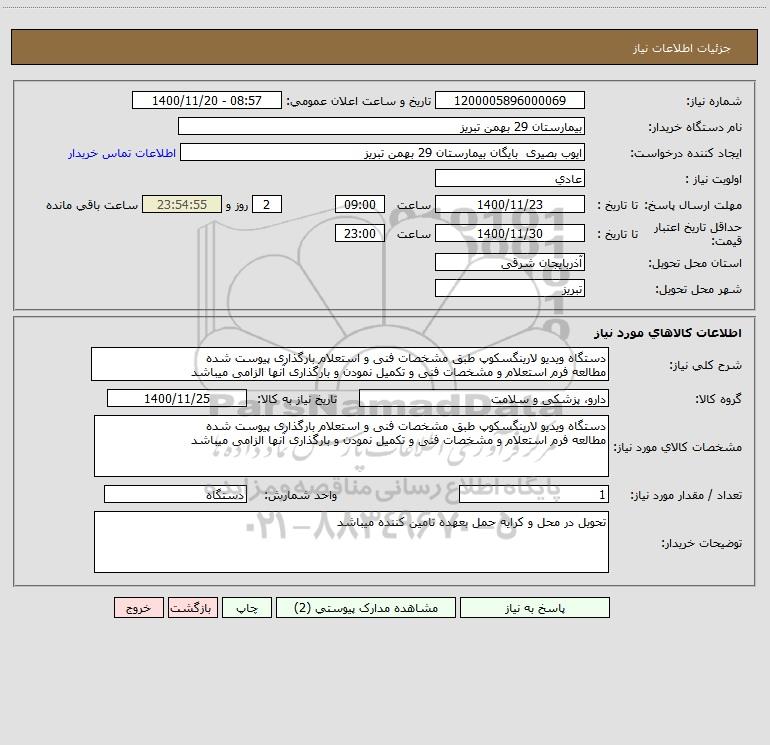
Task: Click the مشخصات کالای مورد نیاز label
Action: 678,447
